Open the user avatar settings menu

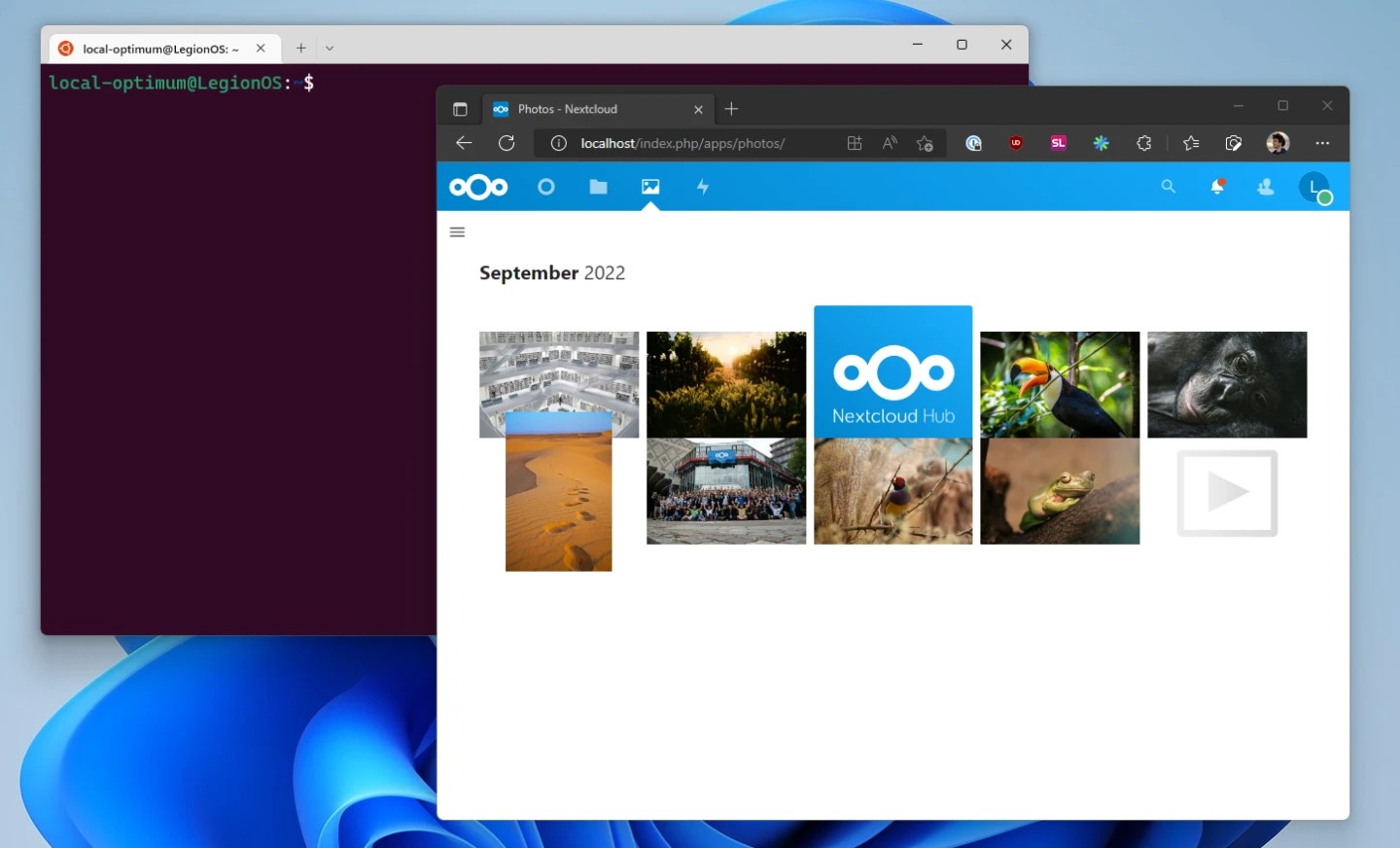click(x=1314, y=187)
